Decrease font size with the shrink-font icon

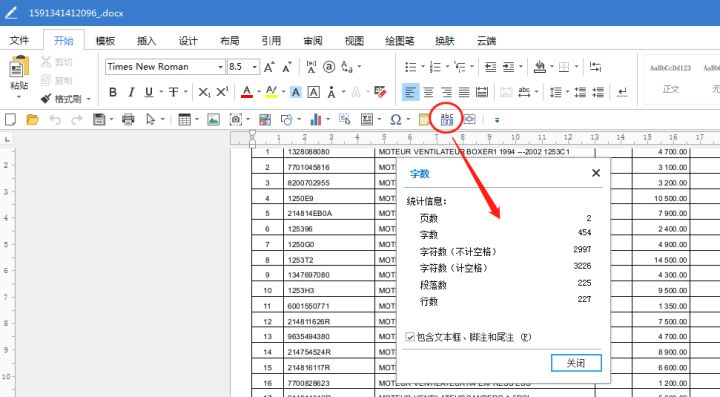pos(287,67)
